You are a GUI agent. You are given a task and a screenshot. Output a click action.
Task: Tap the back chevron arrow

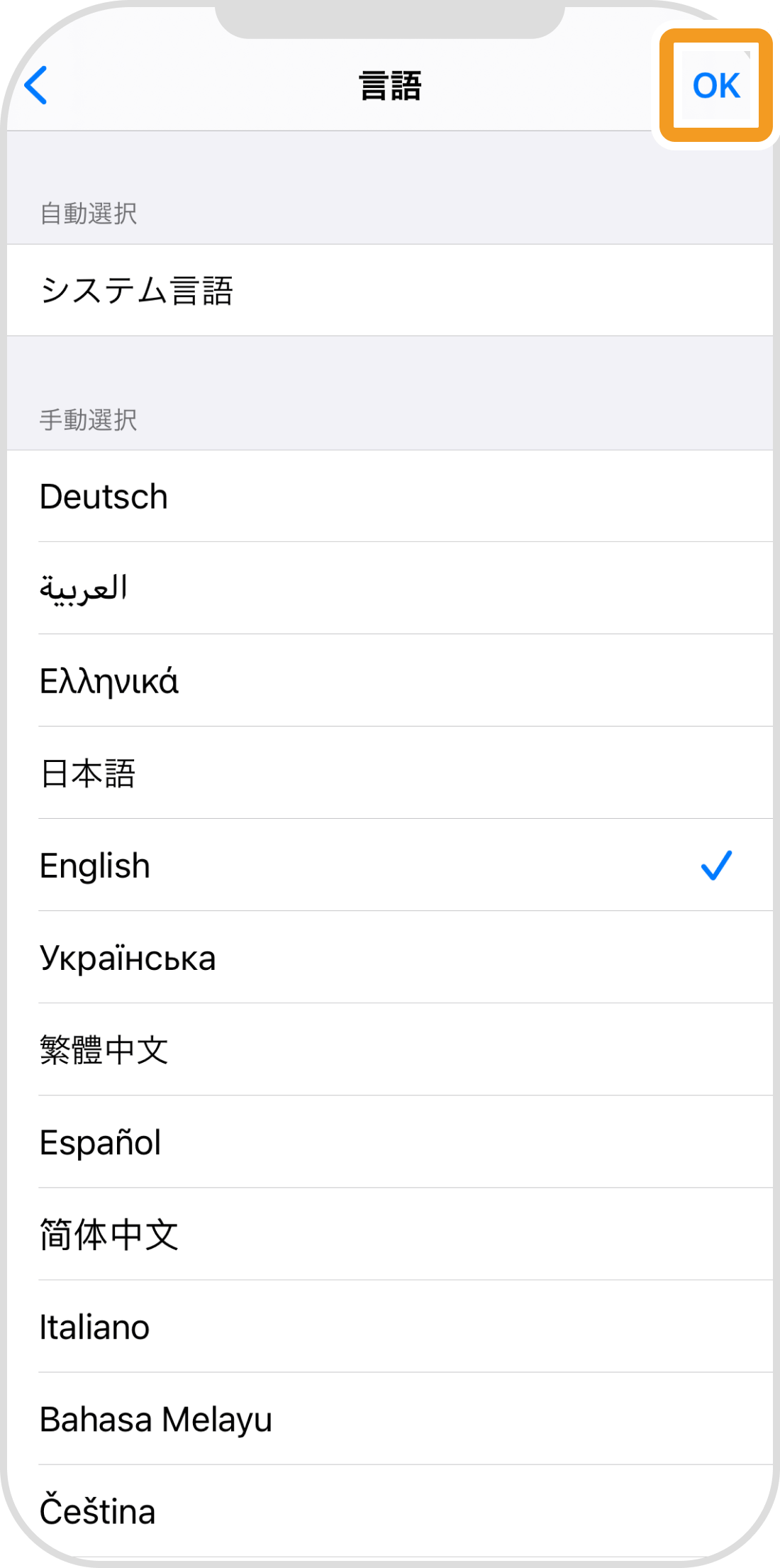(x=36, y=85)
